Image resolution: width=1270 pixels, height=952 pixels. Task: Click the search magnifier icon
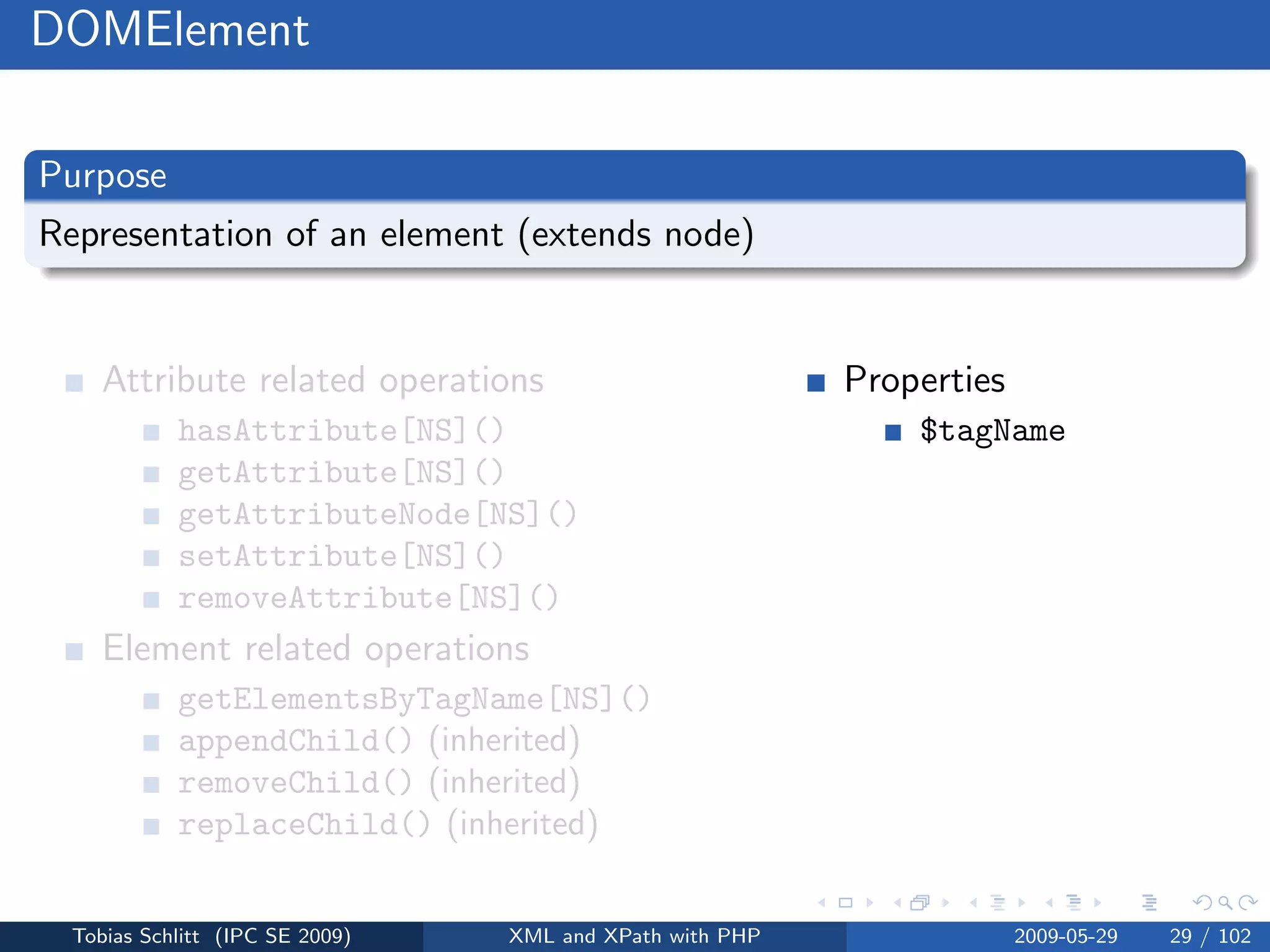[x=1225, y=903]
